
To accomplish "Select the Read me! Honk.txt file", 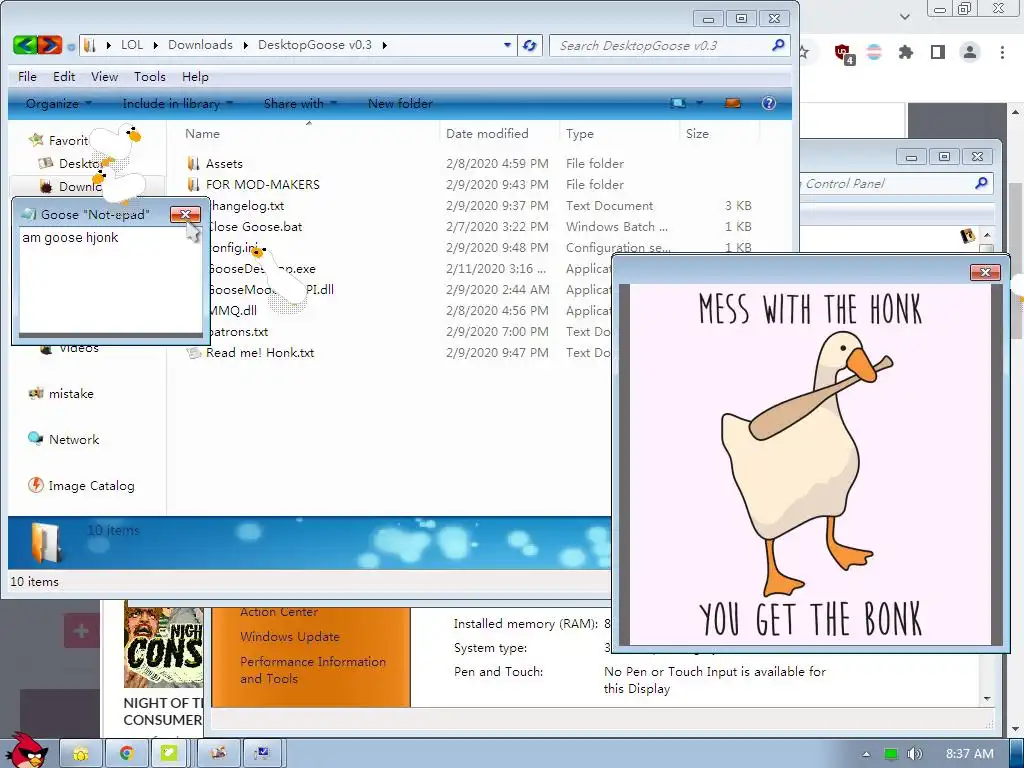I will pos(260,353).
